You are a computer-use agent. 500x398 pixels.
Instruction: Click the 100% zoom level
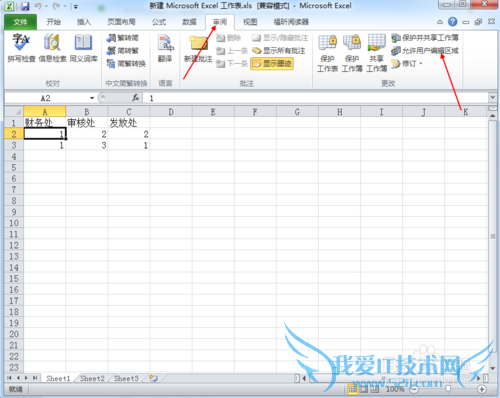pos(395,389)
